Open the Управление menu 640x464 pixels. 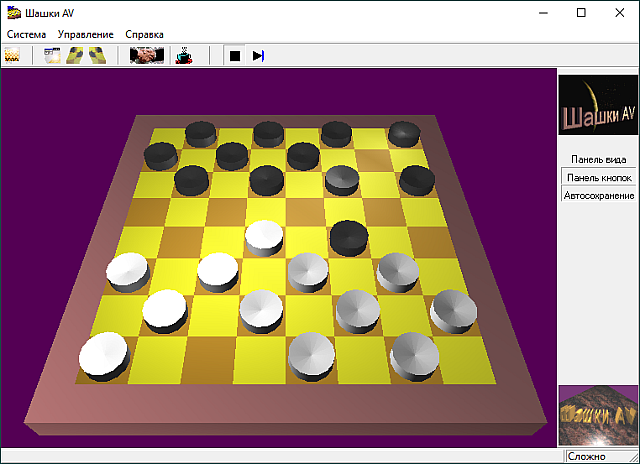point(85,34)
